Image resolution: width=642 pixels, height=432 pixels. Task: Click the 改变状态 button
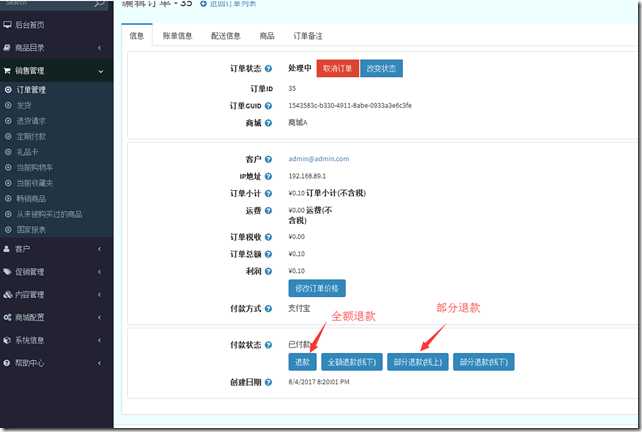coord(381,68)
